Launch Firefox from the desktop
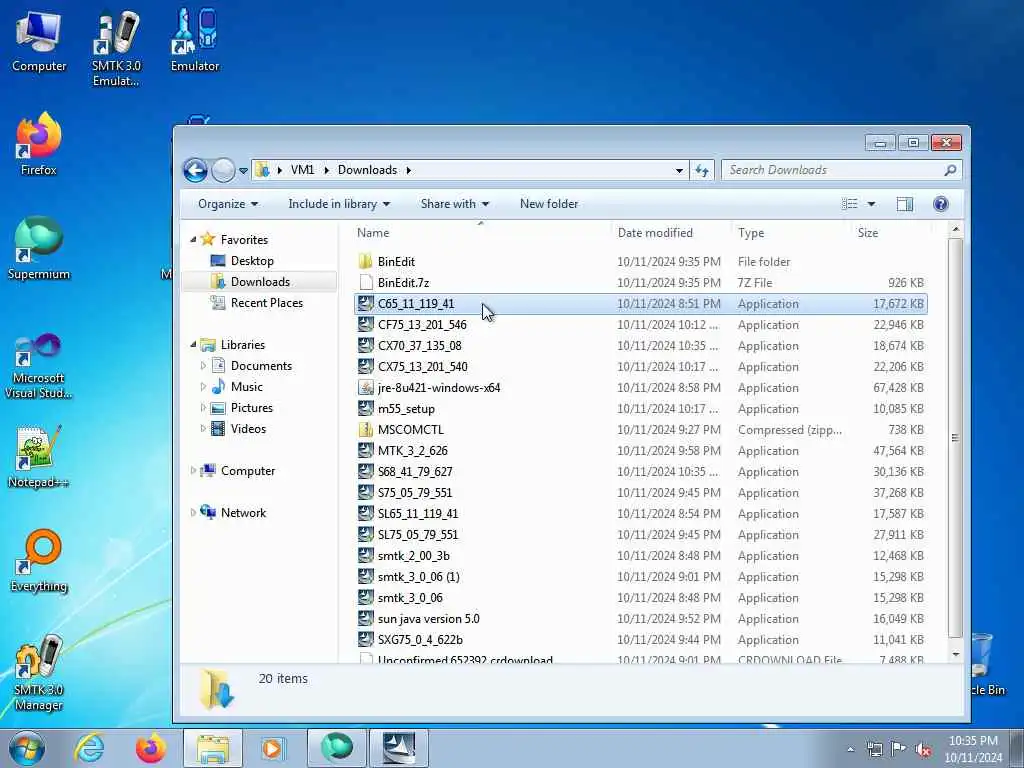 39,144
